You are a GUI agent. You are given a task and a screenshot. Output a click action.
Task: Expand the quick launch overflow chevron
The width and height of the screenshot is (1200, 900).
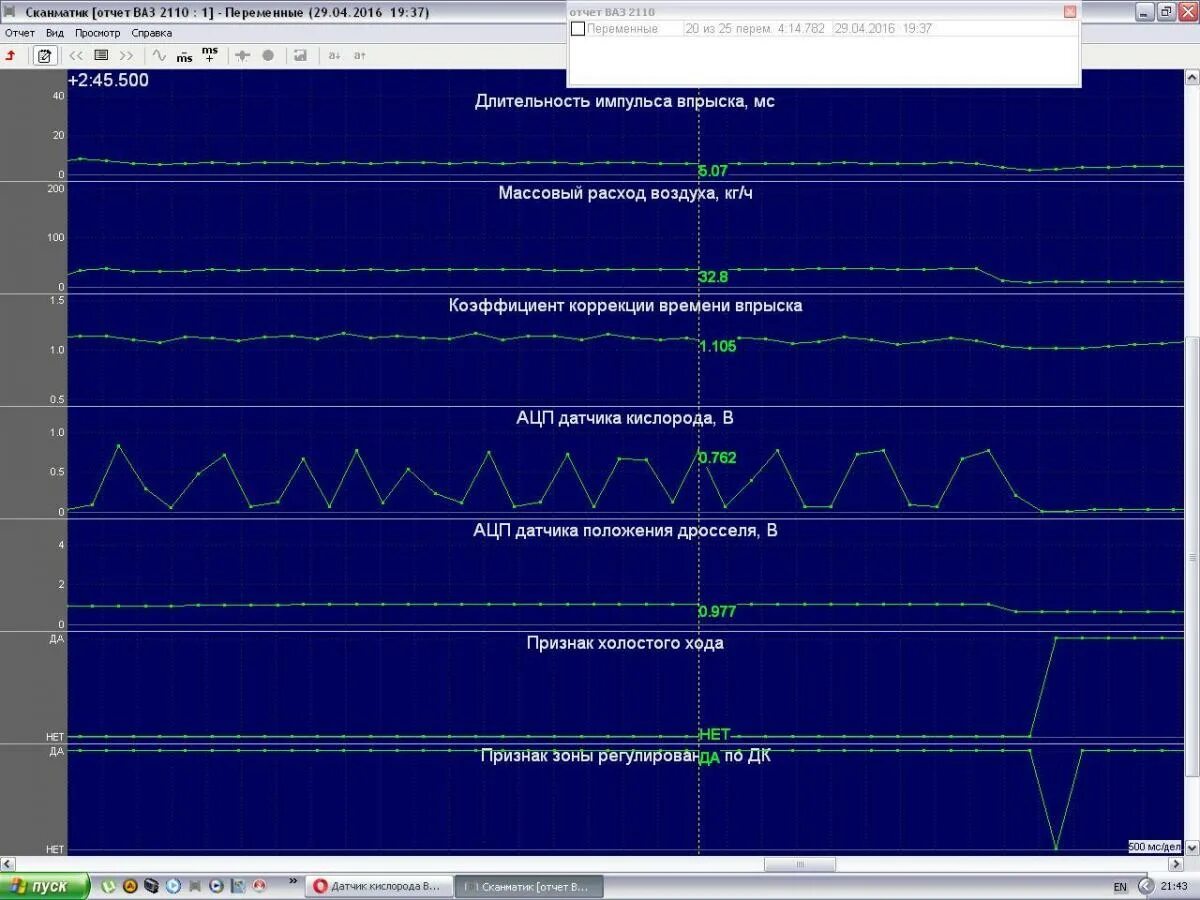pyautogui.click(x=293, y=881)
